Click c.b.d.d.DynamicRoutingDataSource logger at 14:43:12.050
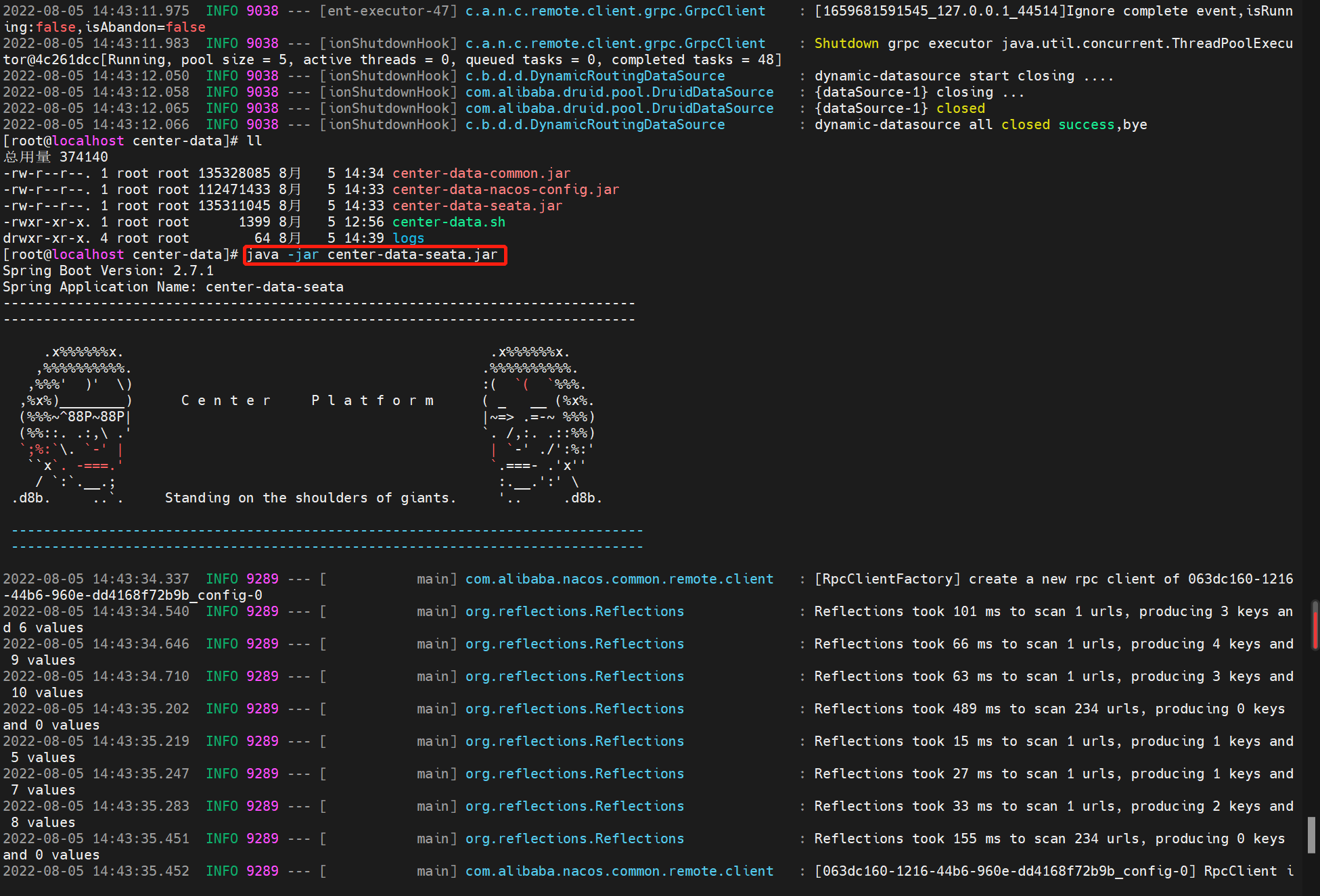This screenshot has height=896, width=1320. (x=595, y=76)
